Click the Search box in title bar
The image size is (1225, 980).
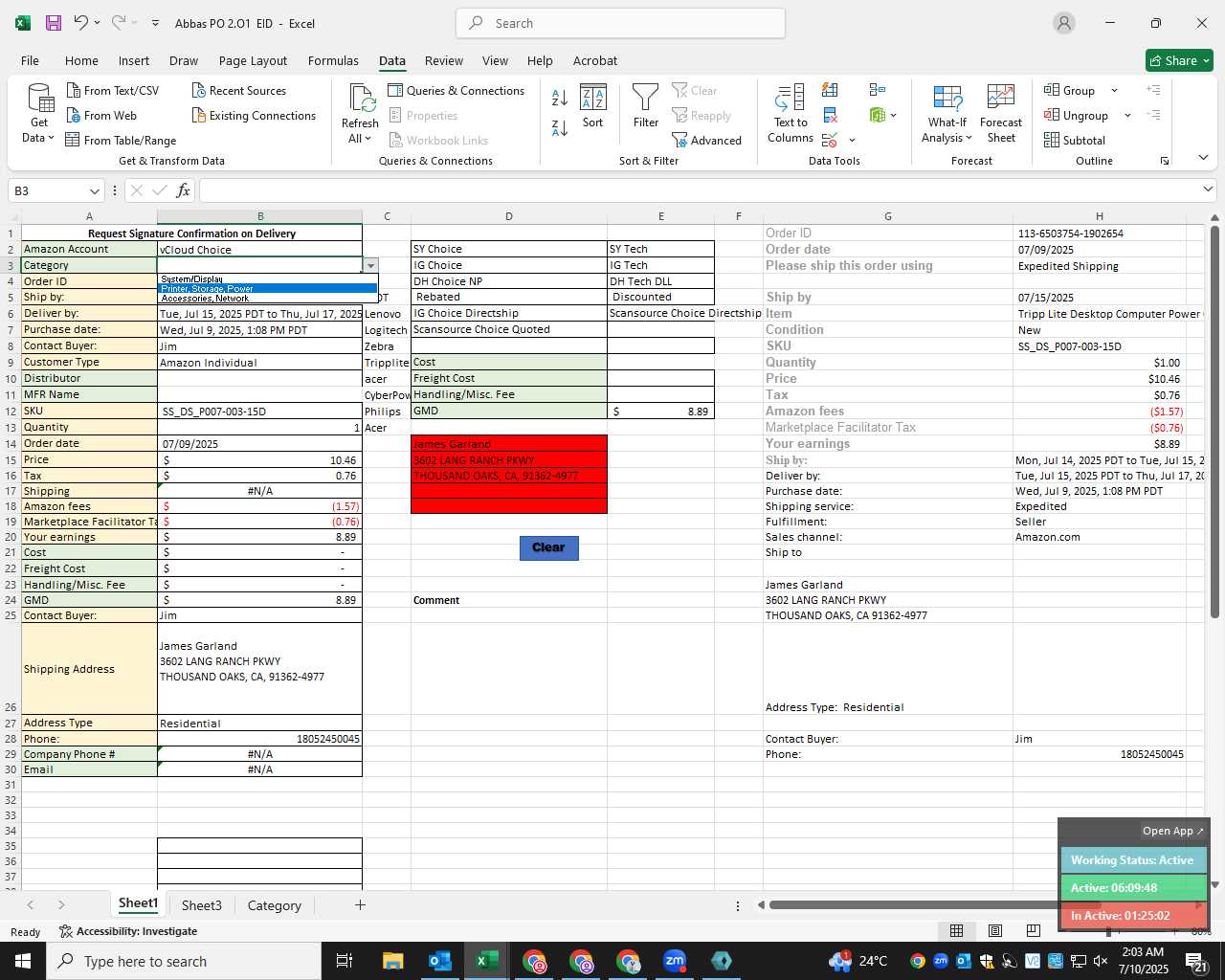click(x=621, y=23)
